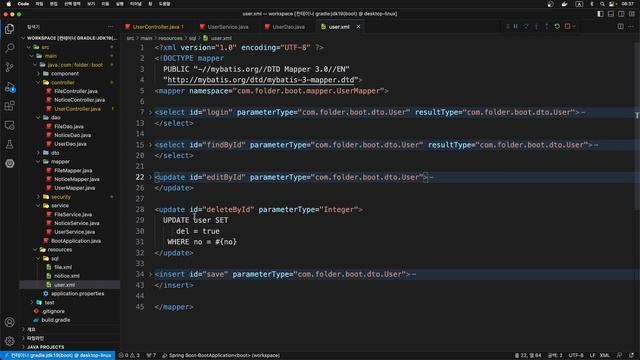Open FileController.java in explorer
640x360 pixels.
click(76, 91)
